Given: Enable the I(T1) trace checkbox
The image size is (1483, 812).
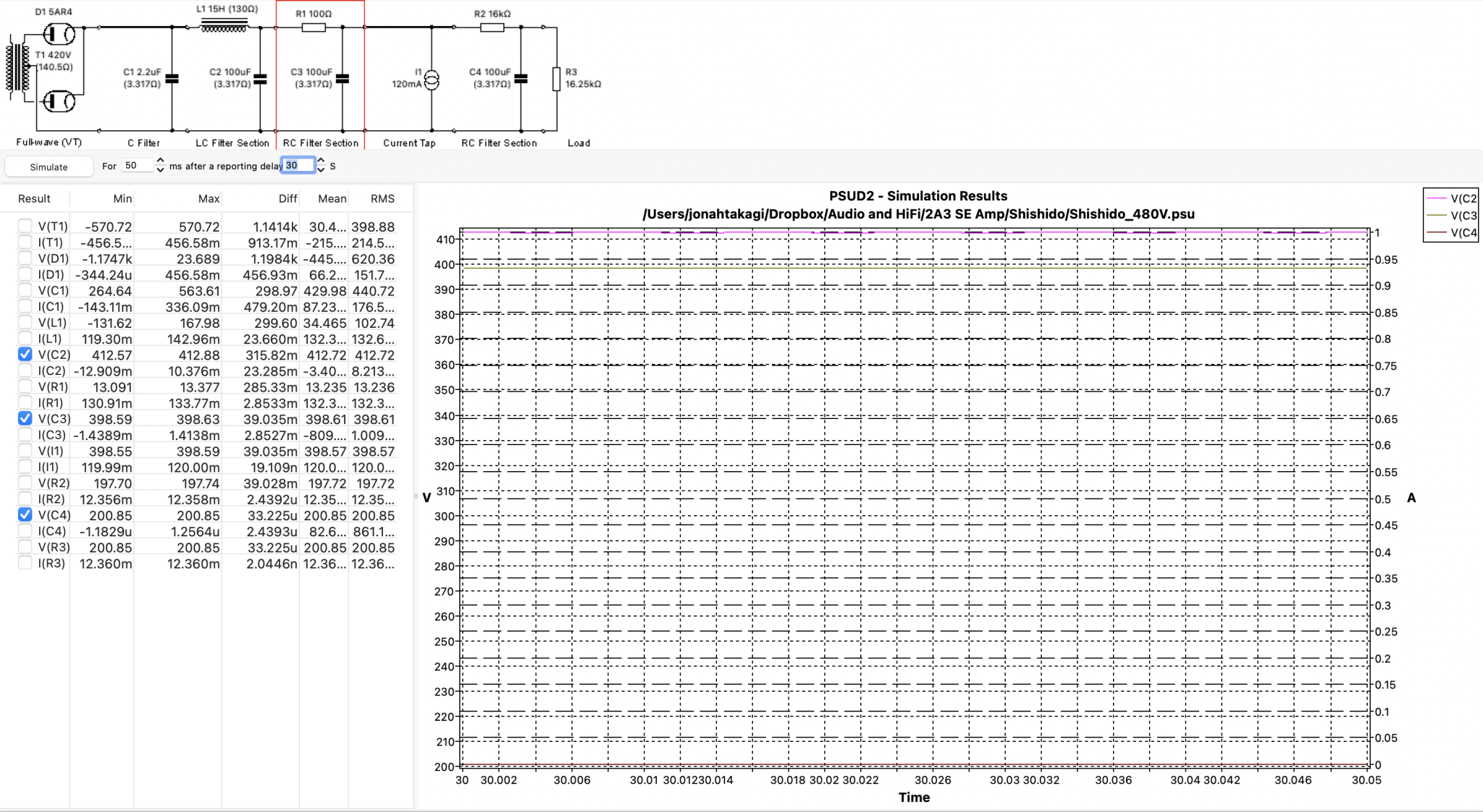Looking at the screenshot, I should pyautogui.click(x=25, y=242).
